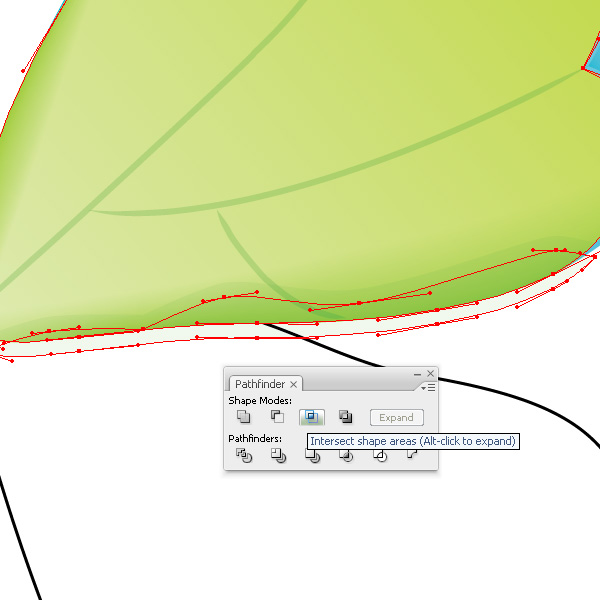Click the Merge pathfinder icon
The image size is (600, 600).
click(x=312, y=456)
